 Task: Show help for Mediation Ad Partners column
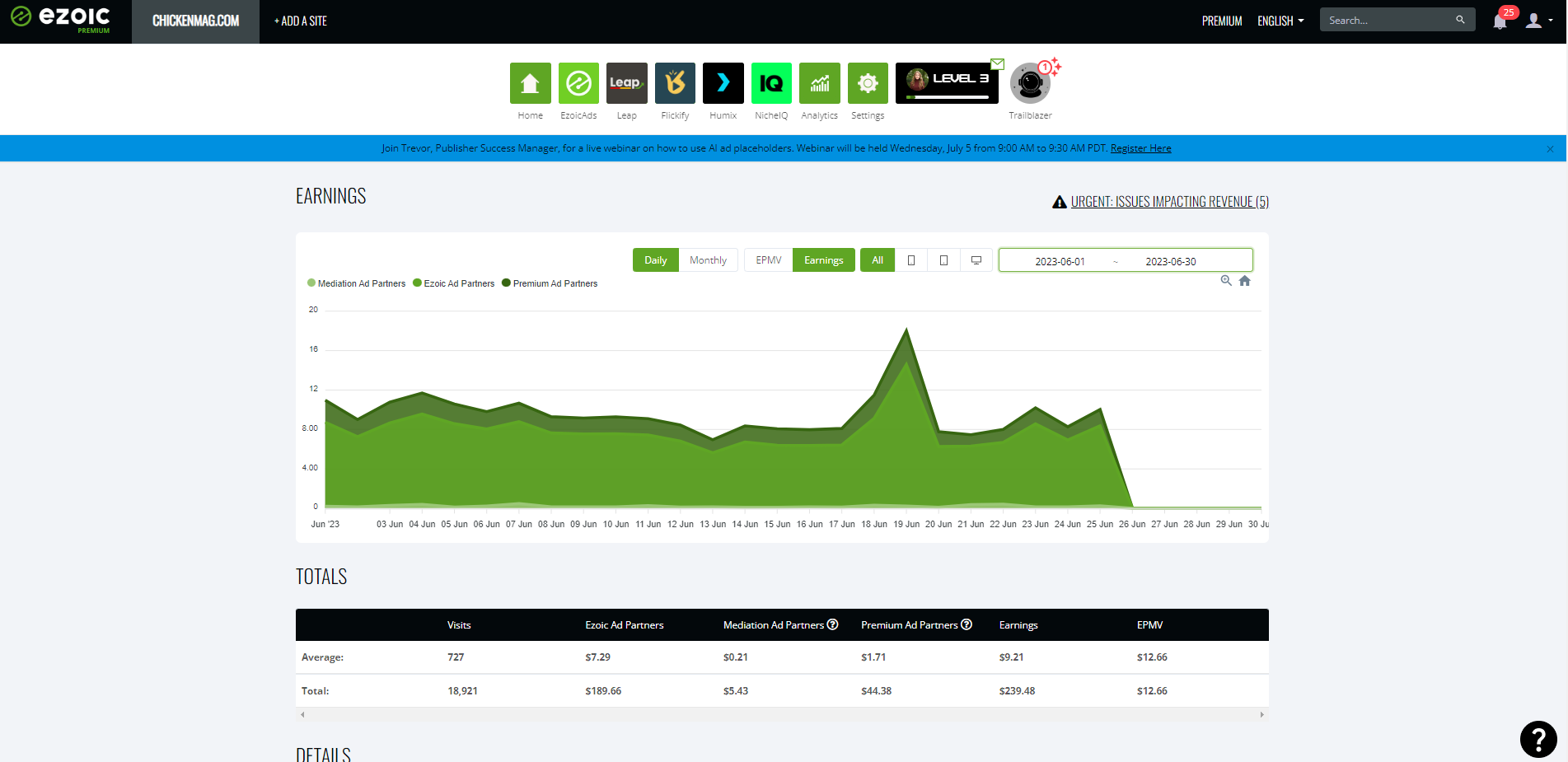tap(833, 624)
